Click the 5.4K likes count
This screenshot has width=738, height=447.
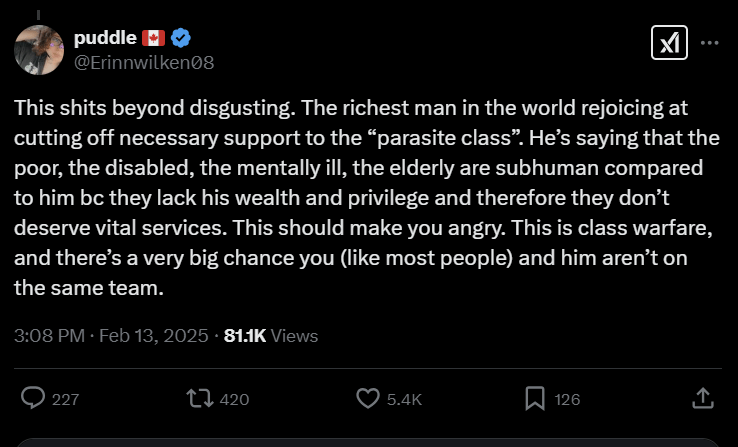click(x=404, y=400)
